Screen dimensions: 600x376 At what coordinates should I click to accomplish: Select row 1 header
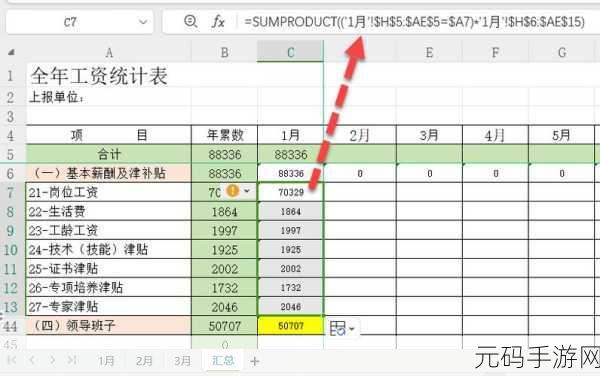(x=10, y=76)
